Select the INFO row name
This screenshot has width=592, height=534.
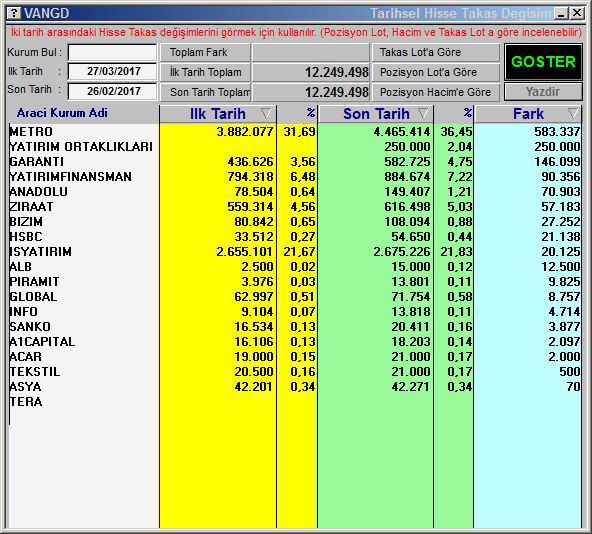click(x=23, y=312)
